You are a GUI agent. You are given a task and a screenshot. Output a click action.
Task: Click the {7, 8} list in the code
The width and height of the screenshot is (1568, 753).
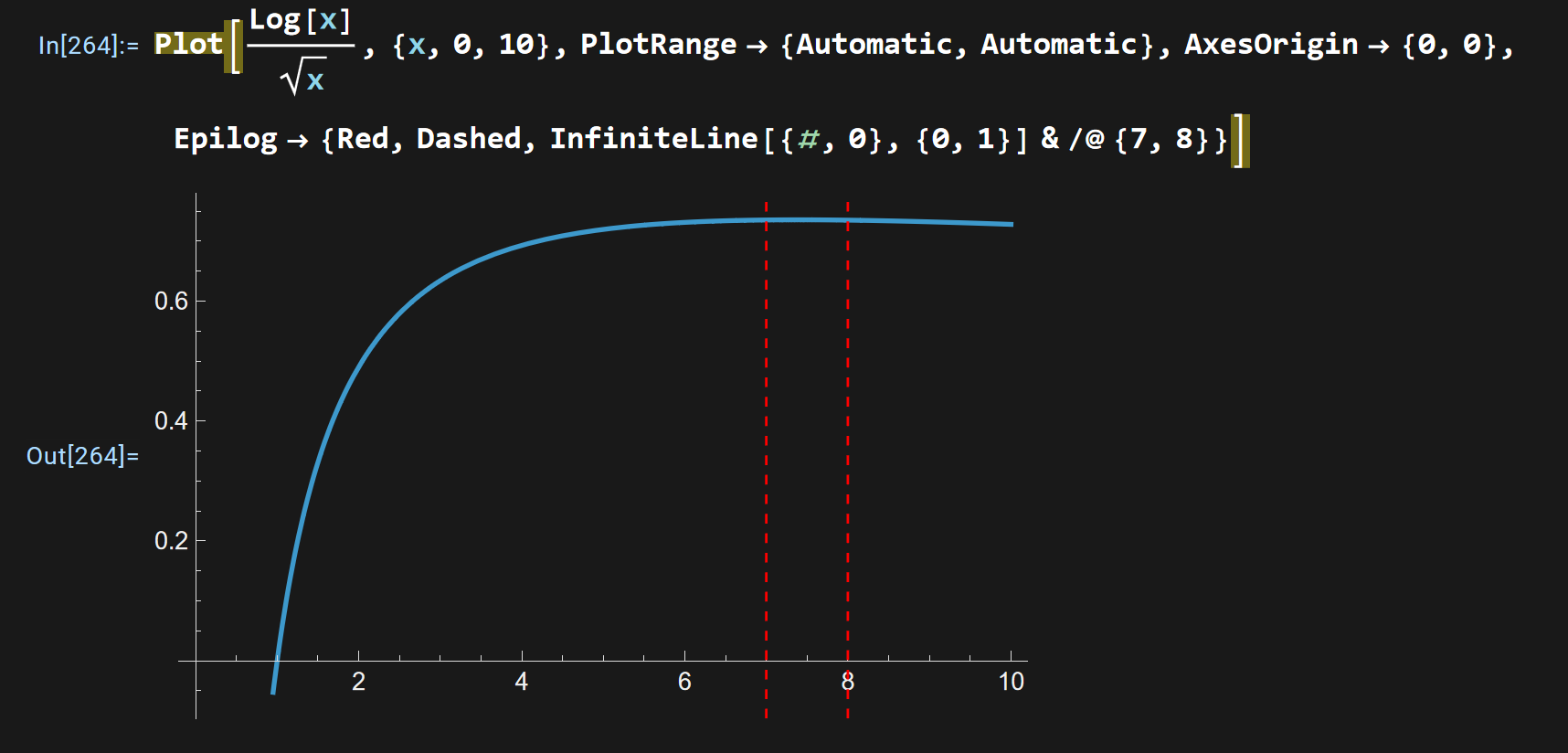click(1161, 139)
